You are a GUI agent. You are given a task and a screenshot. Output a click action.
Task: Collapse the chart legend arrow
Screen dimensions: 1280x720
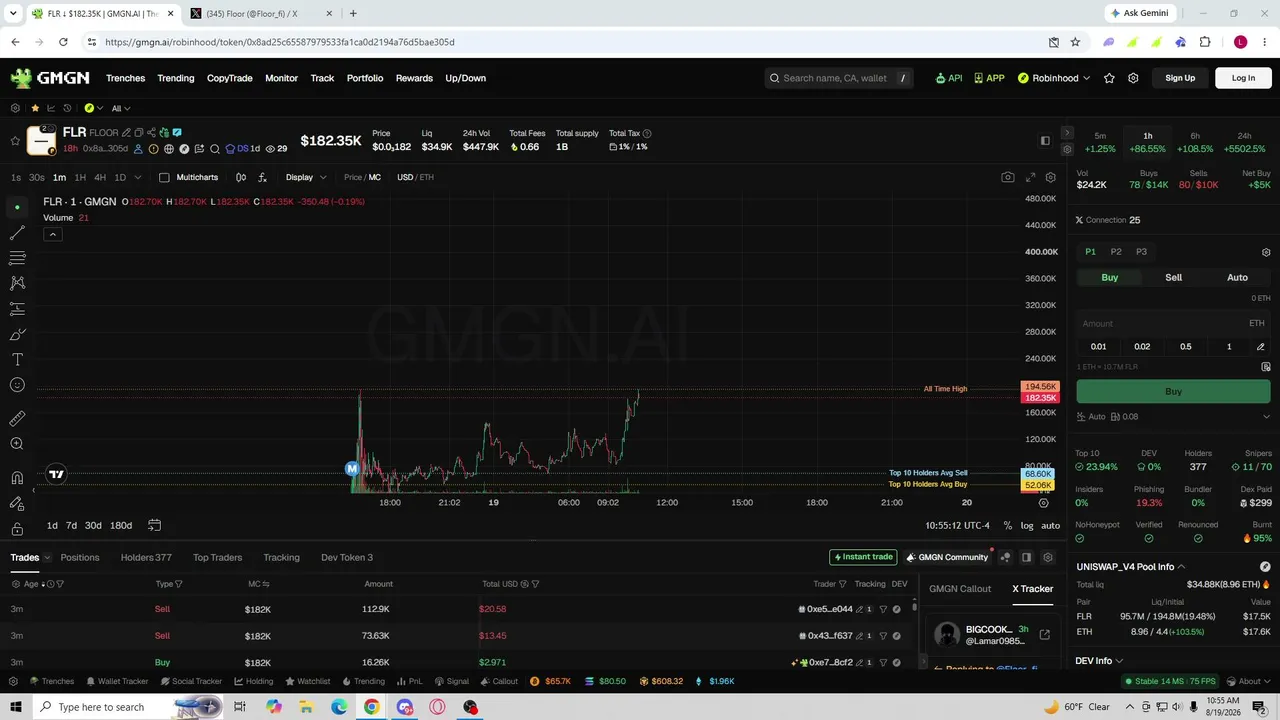tap(52, 235)
